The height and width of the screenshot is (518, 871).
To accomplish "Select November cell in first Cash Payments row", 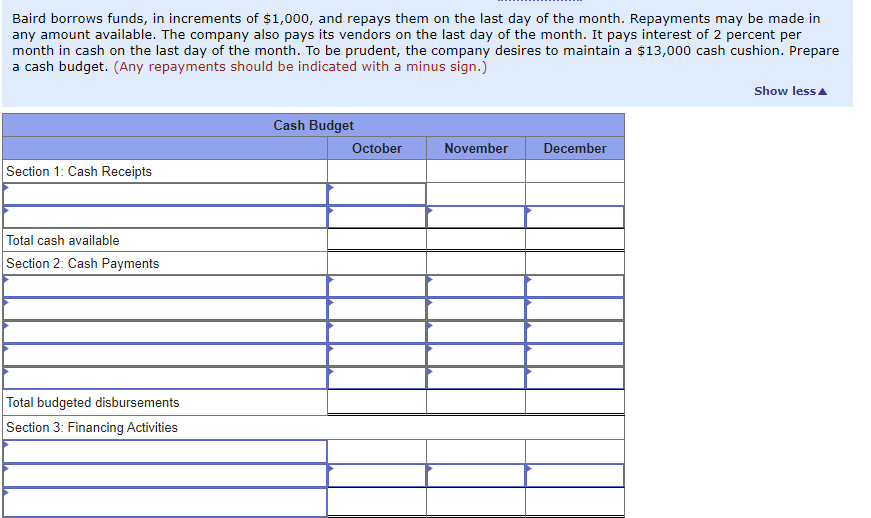I will pos(476,286).
